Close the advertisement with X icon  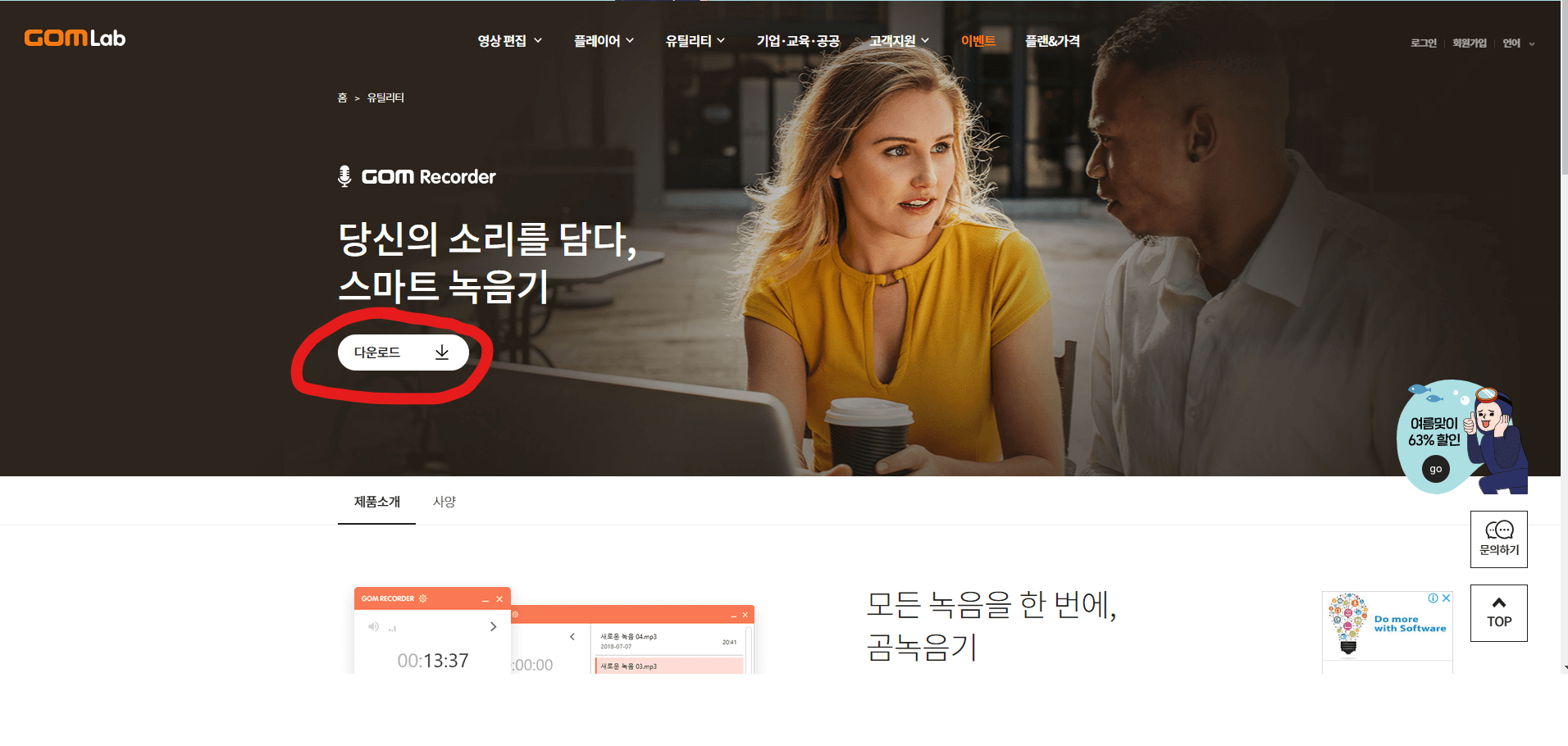(x=1447, y=598)
